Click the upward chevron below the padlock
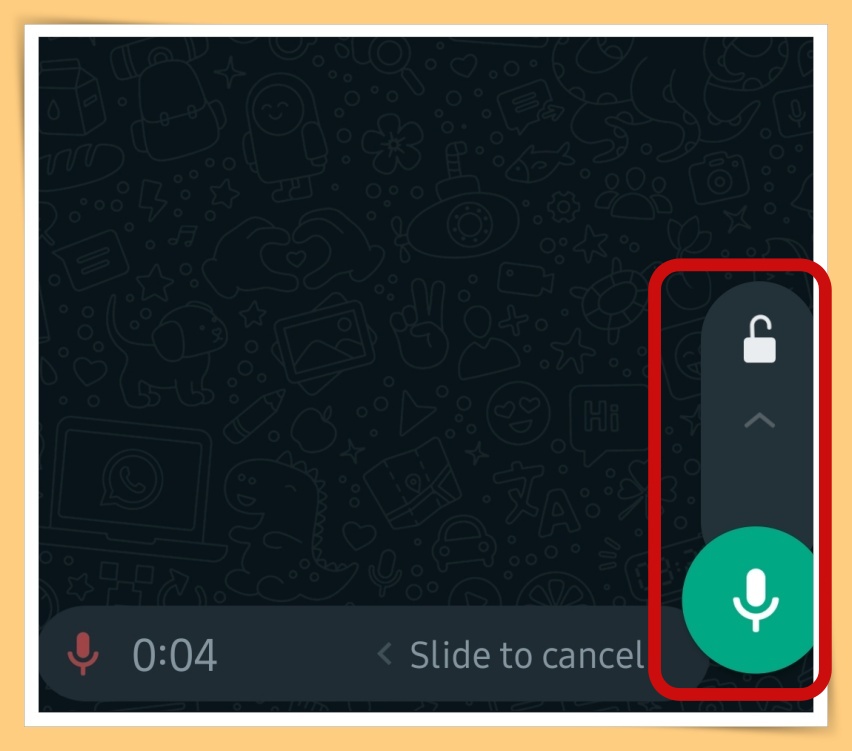Screen dimensions: 852x751 click(x=760, y=421)
